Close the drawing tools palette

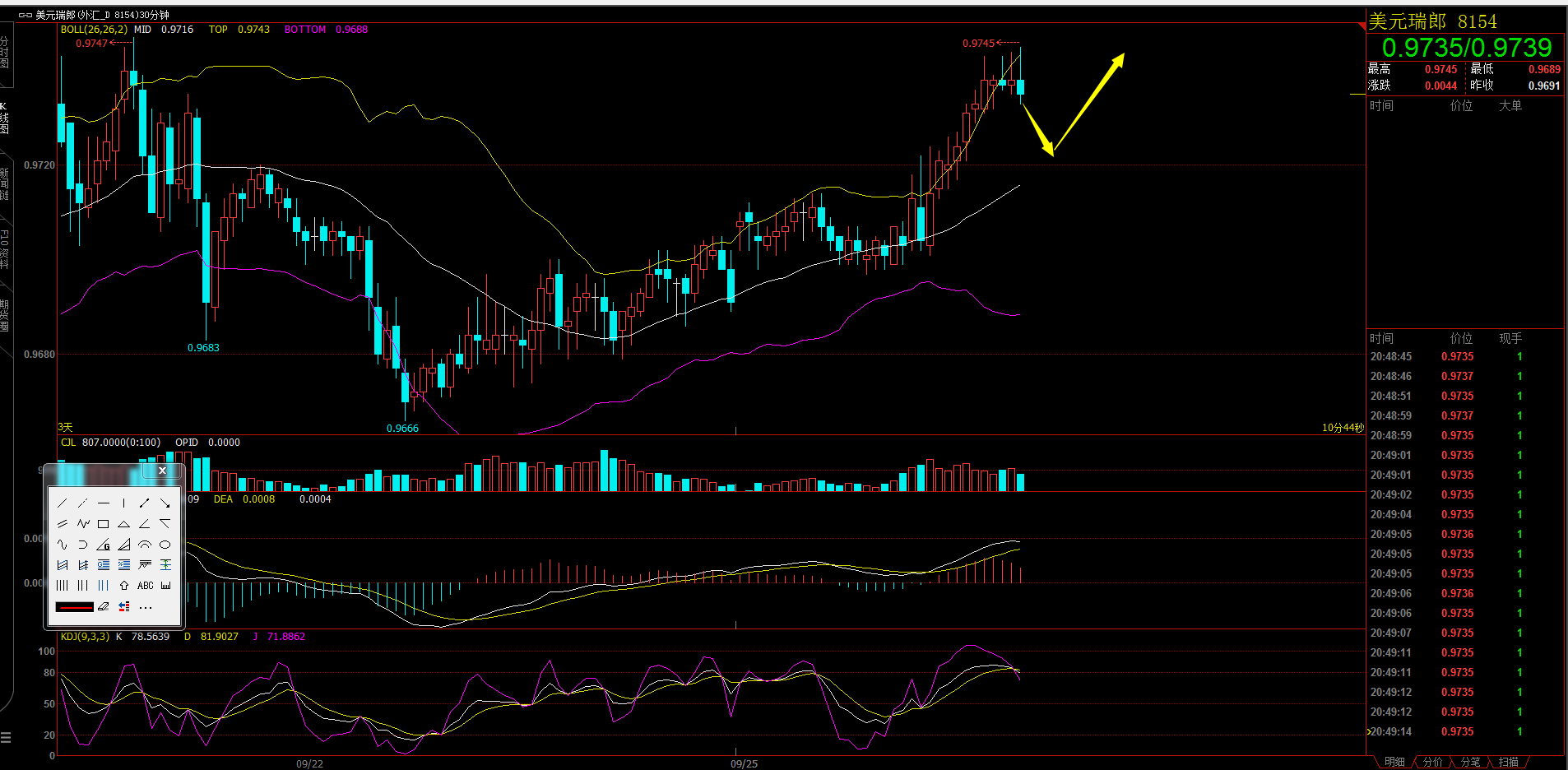pos(162,471)
